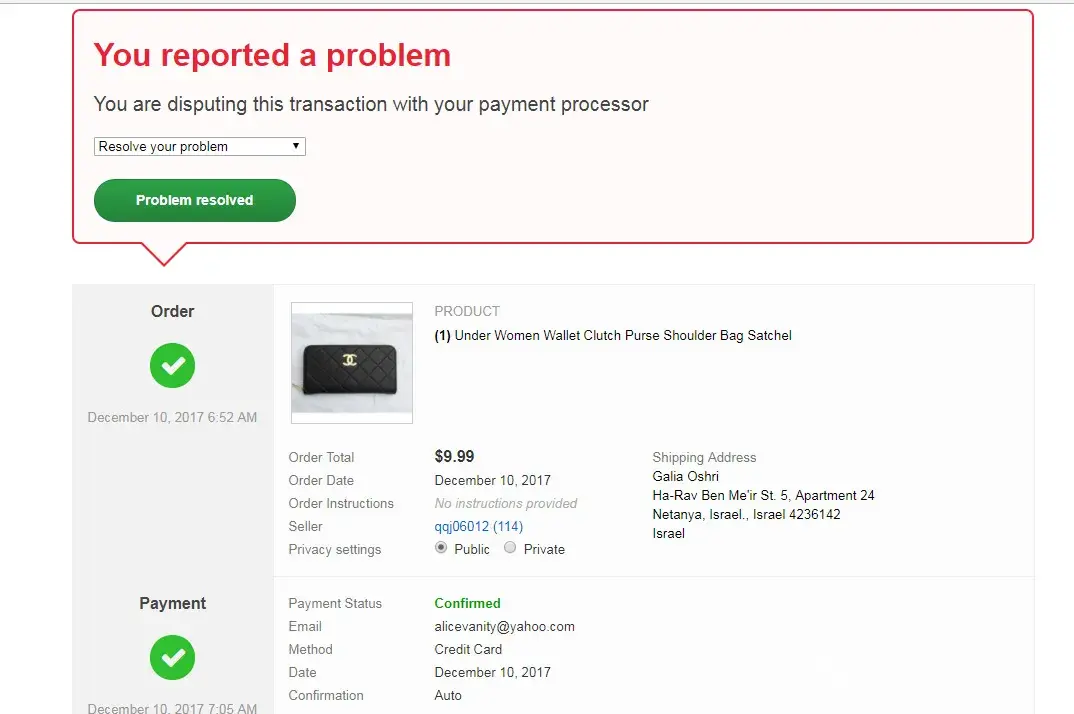
Task: Open seller qqj06012 (114) profile link
Action: (x=478, y=526)
